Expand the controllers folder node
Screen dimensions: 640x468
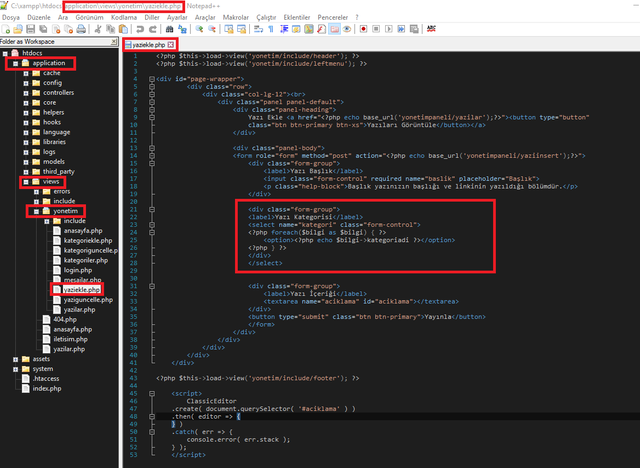tap(26, 93)
